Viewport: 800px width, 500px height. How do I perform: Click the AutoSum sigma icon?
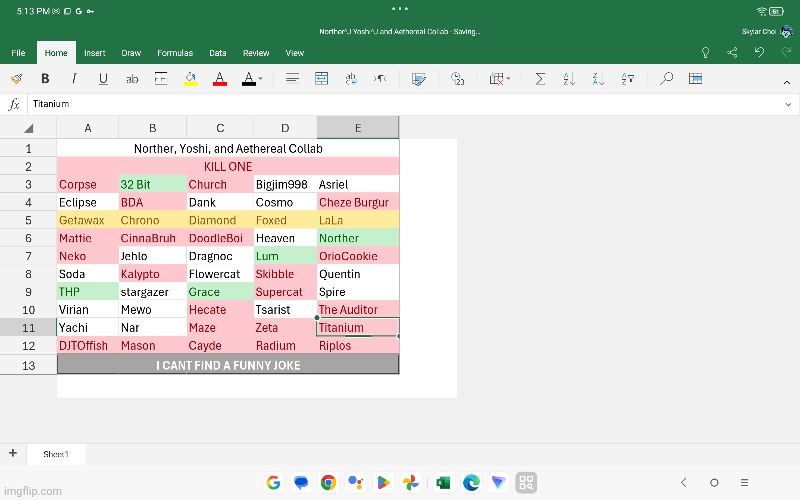[x=540, y=79]
